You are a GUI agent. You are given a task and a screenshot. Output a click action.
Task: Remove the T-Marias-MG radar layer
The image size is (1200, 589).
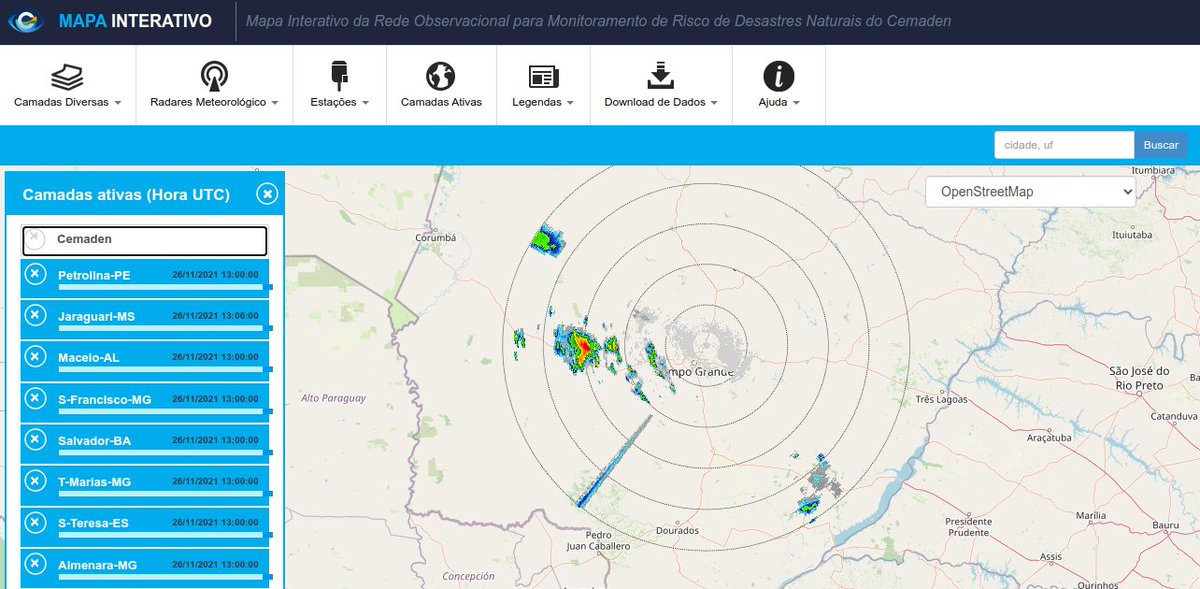pos(35,481)
